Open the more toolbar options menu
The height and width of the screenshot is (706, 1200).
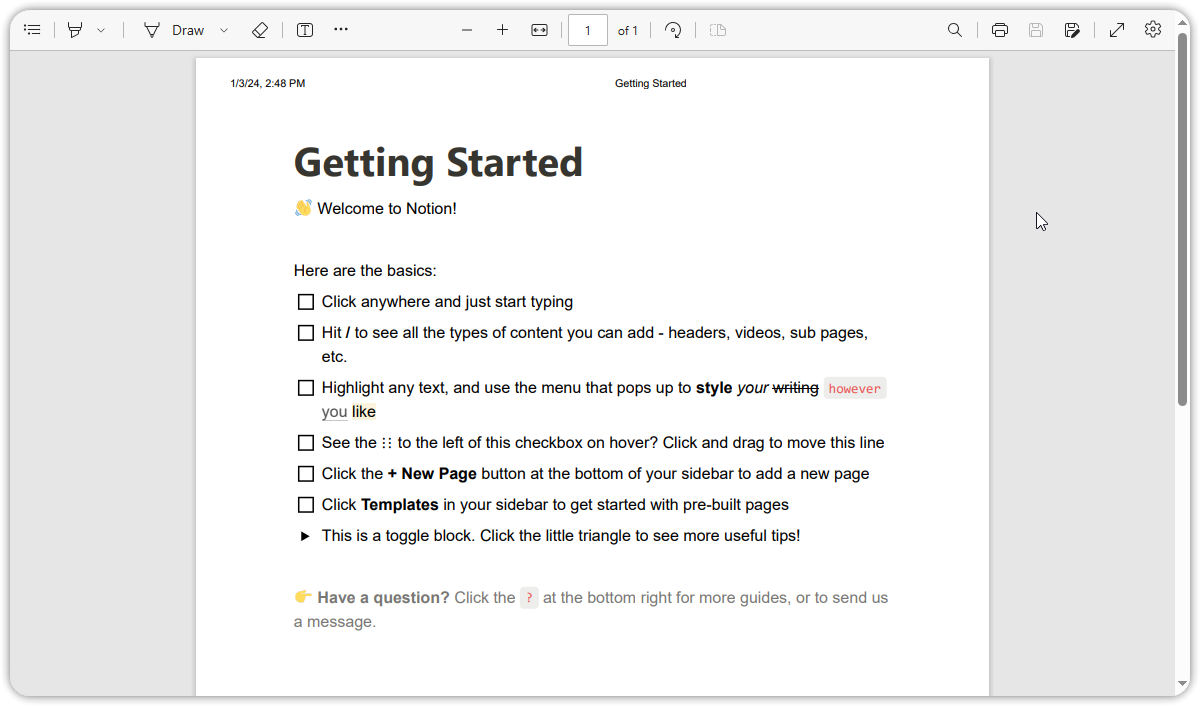click(340, 29)
